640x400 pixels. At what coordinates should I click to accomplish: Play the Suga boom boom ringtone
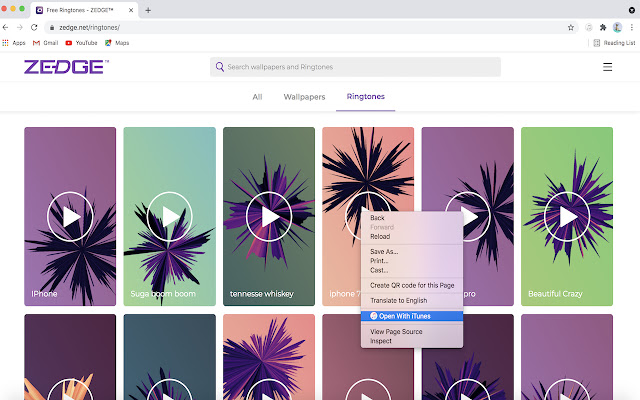pyautogui.click(x=169, y=215)
